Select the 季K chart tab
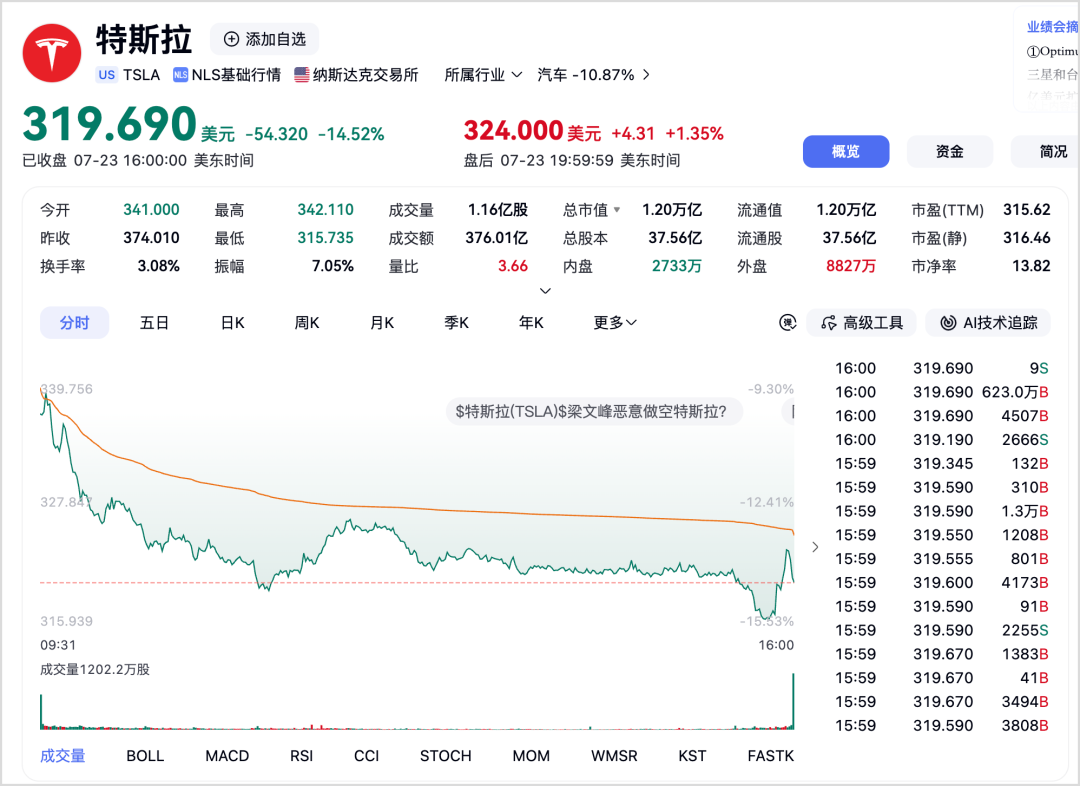The width and height of the screenshot is (1080, 786). (x=457, y=322)
